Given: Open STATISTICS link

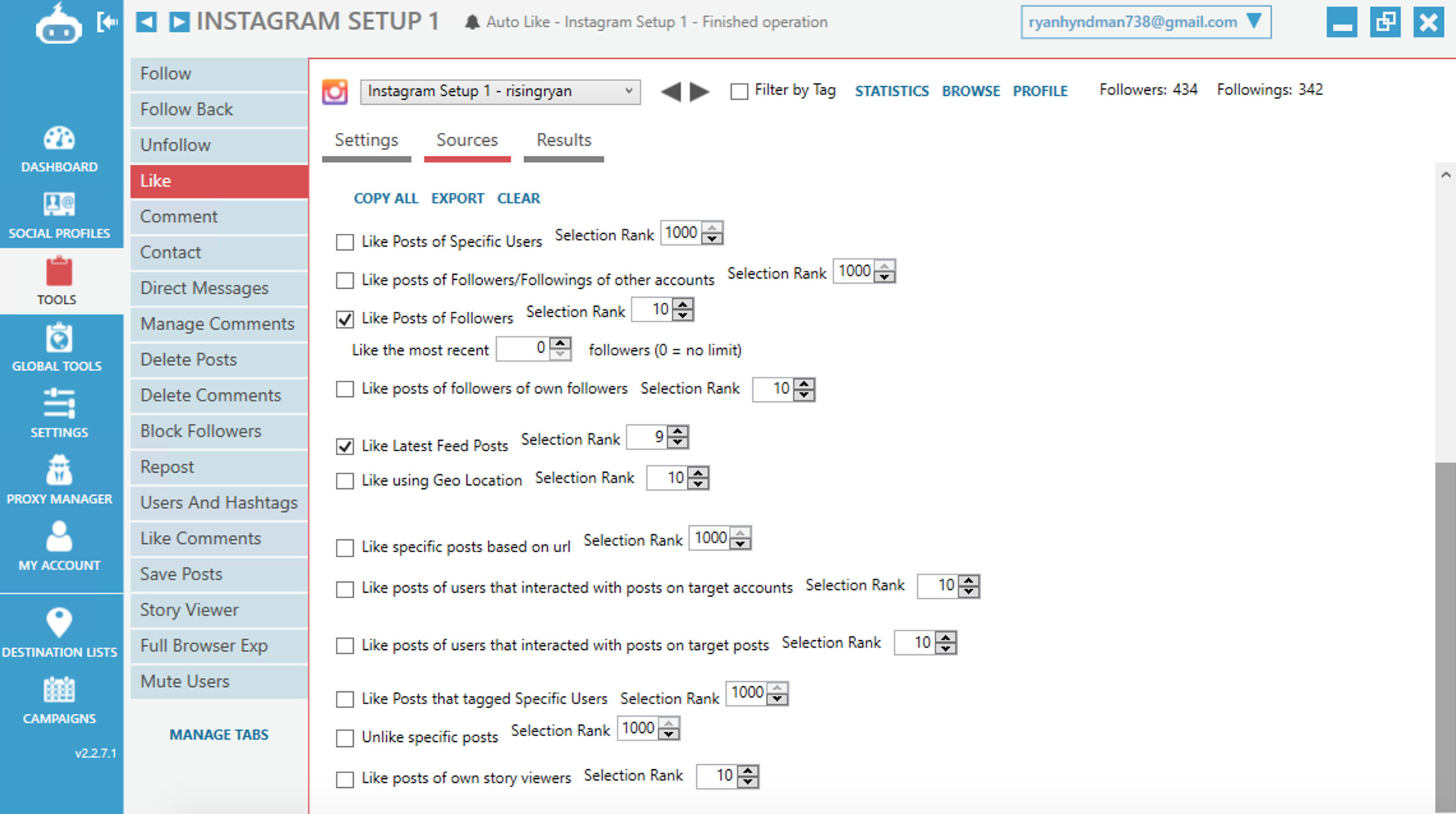Looking at the screenshot, I should [x=891, y=91].
